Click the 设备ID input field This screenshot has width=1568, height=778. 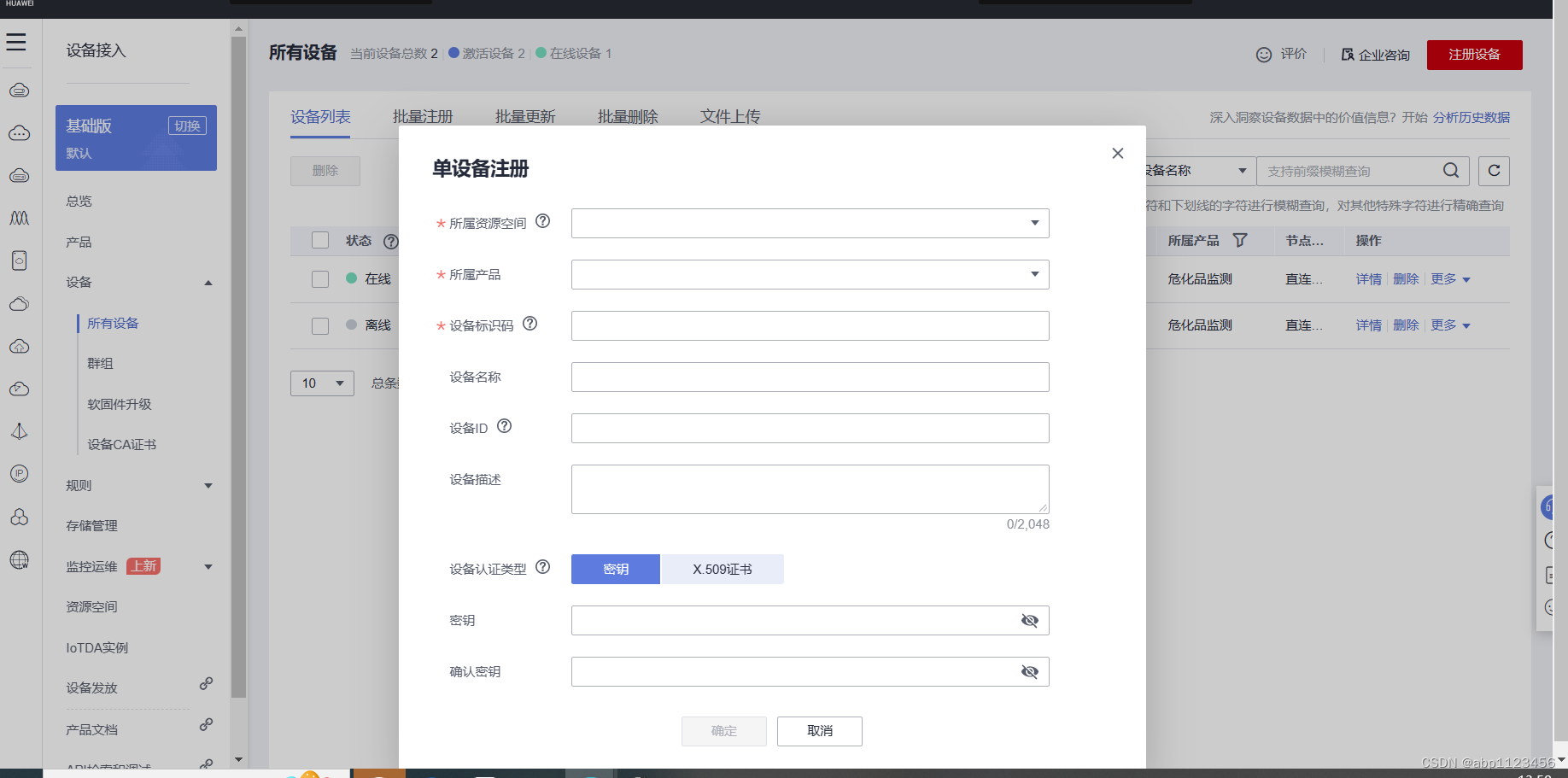tap(810, 428)
